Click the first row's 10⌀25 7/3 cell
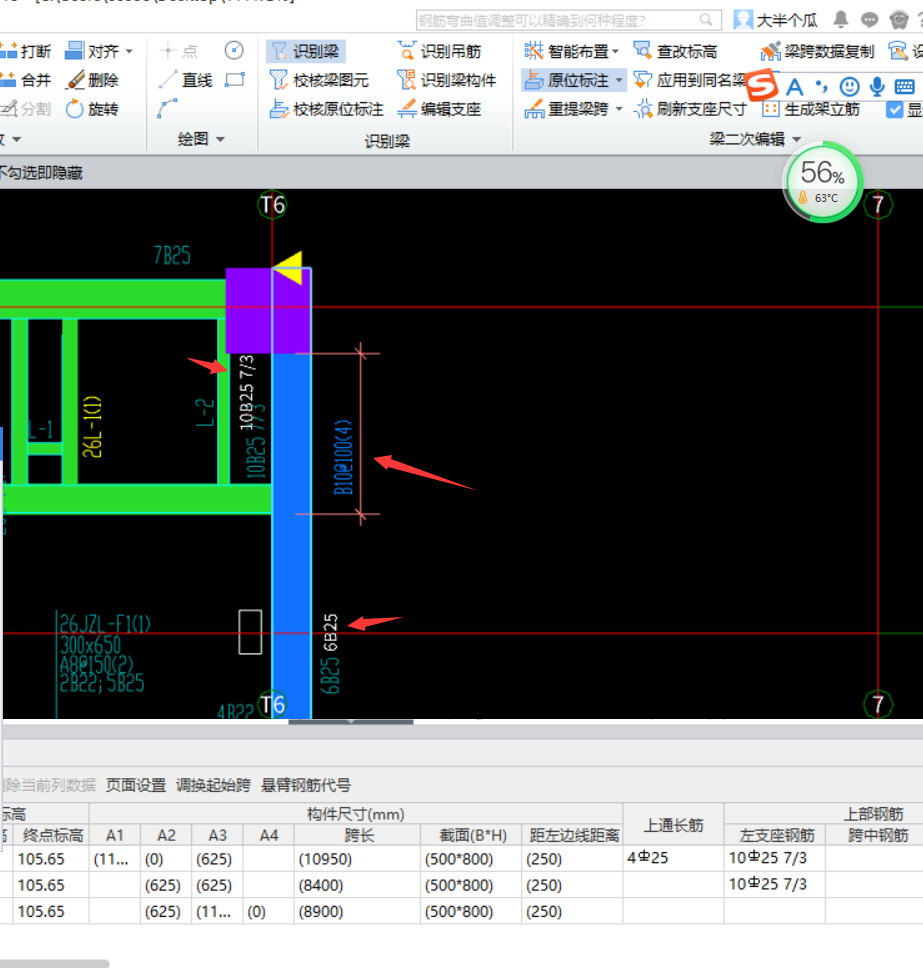923x968 pixels. pyautogui.click(x=775, y=858)
